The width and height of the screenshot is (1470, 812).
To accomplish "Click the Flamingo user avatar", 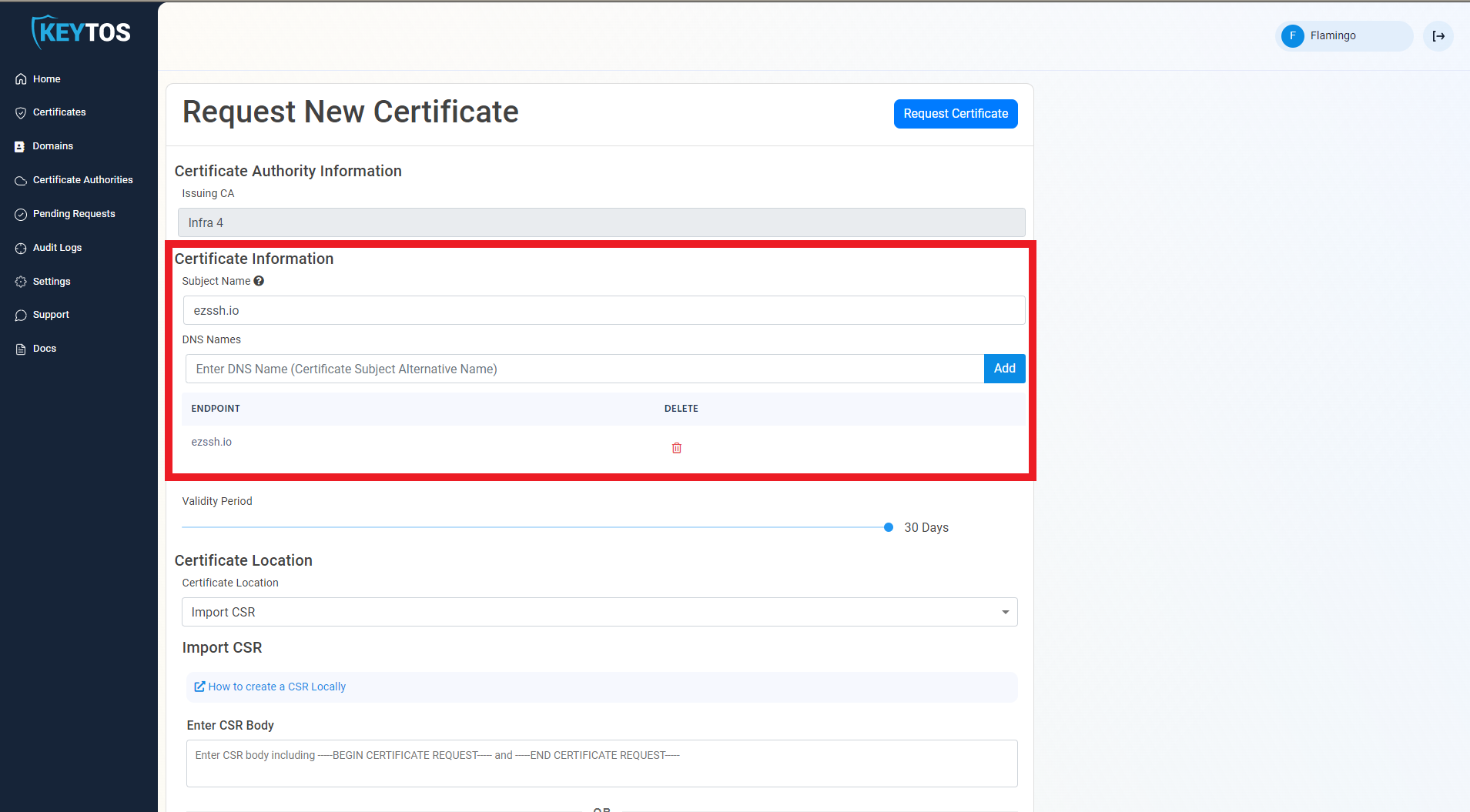I will (x=1293, y=36).
